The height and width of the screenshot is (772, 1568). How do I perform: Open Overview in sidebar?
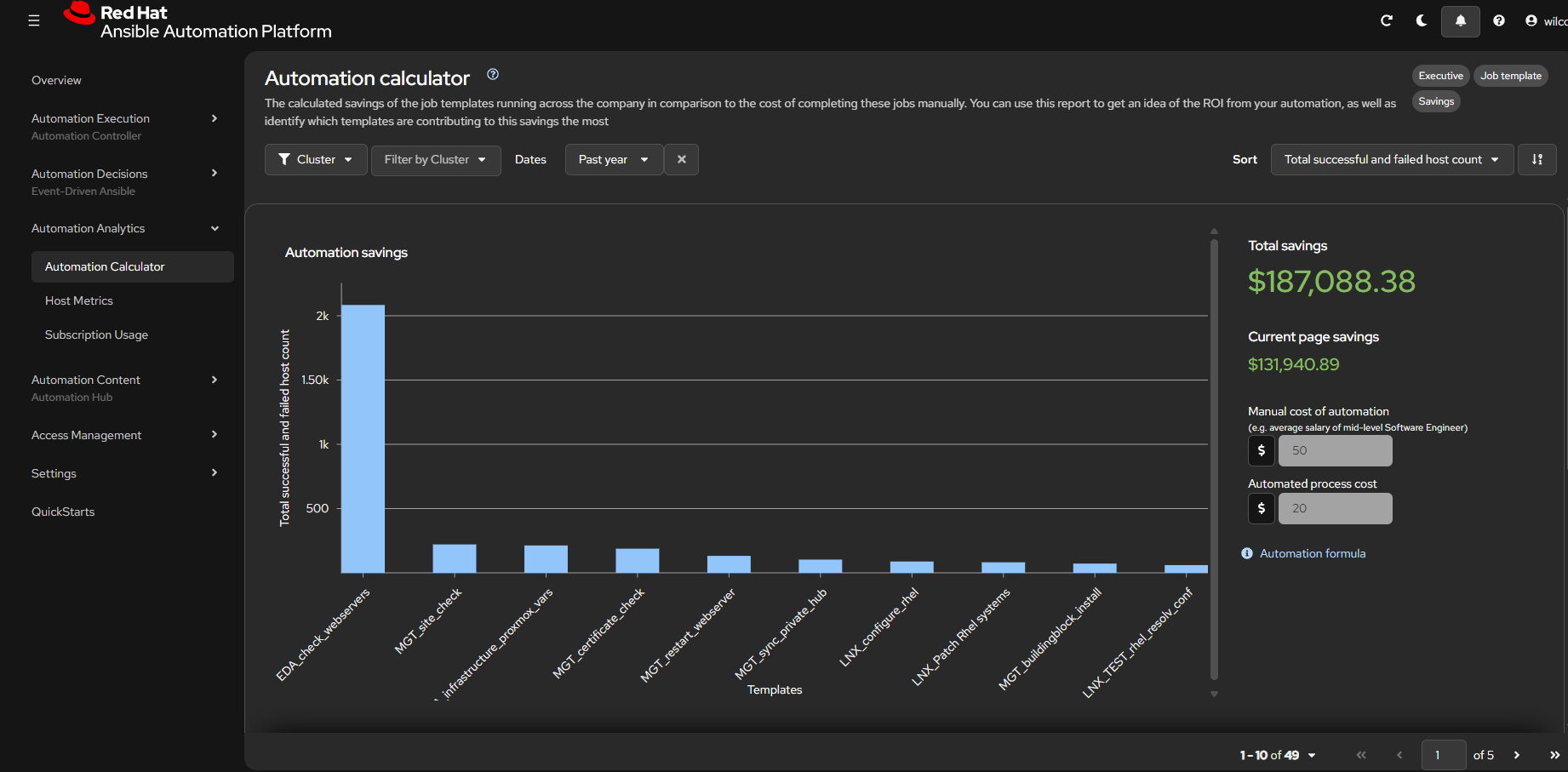pyautogui.click(x=56, y=80)
